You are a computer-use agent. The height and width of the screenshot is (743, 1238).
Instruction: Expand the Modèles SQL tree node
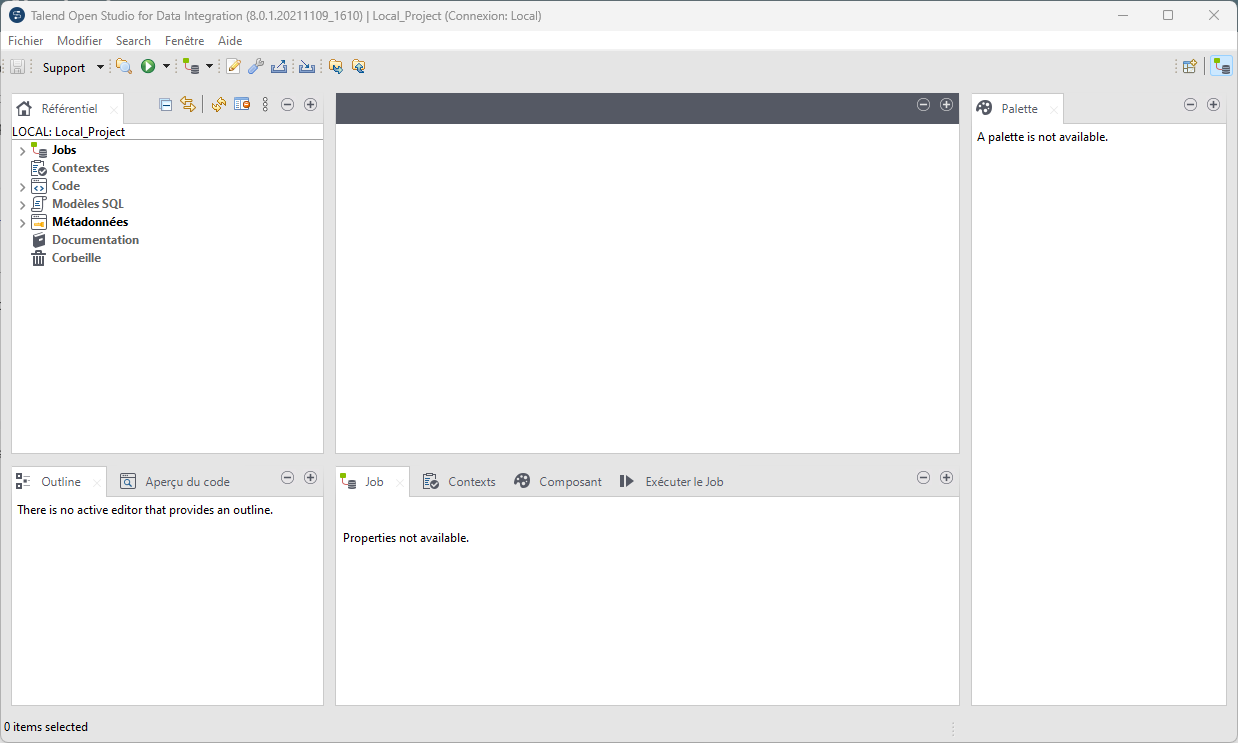[x=22, y=205]
